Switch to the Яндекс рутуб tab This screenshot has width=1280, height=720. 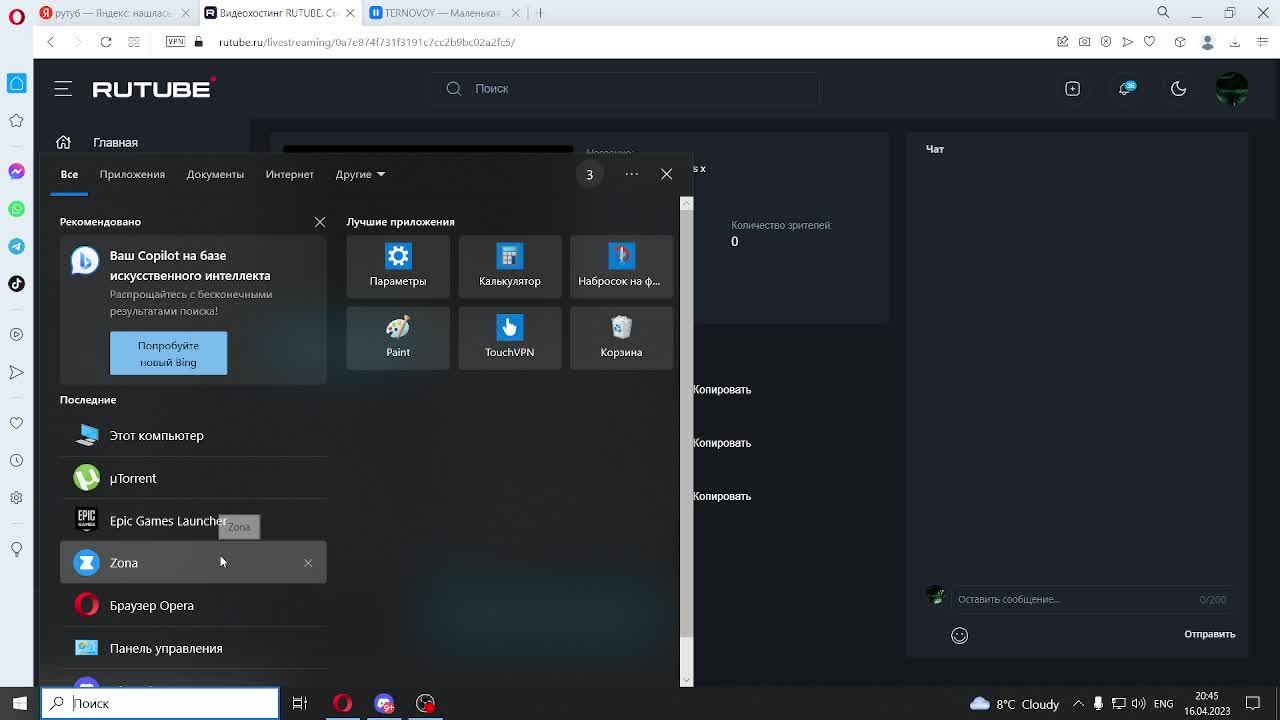pyautogui.click(x=113, y=13)
